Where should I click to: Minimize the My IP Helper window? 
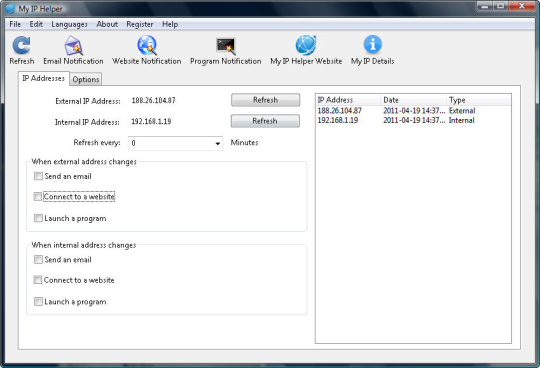(485, 6)
